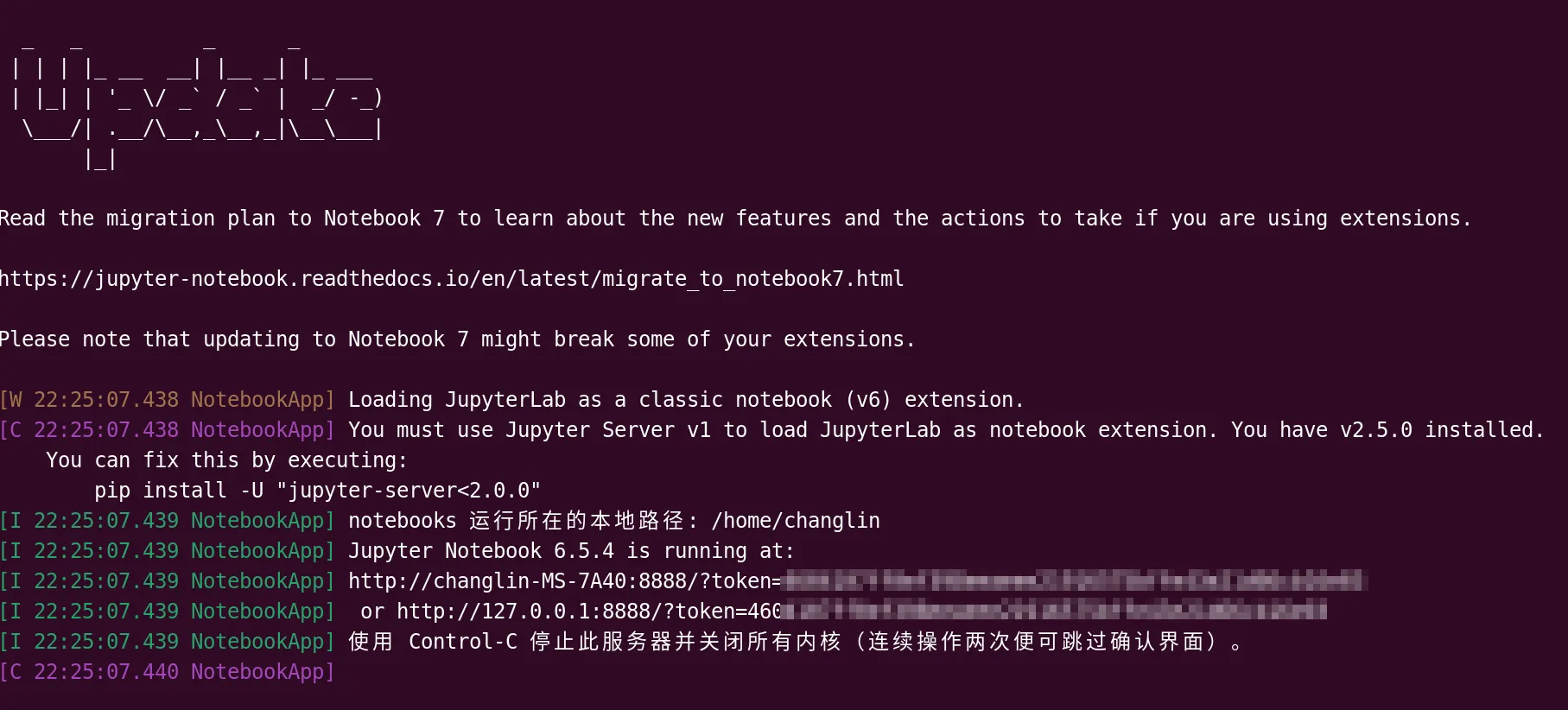Click the '[I 22:25:07.439 NotebookApp] notebooks' log prefix
This screenshot has width=1568, height=710.
(x=167, y=521)
